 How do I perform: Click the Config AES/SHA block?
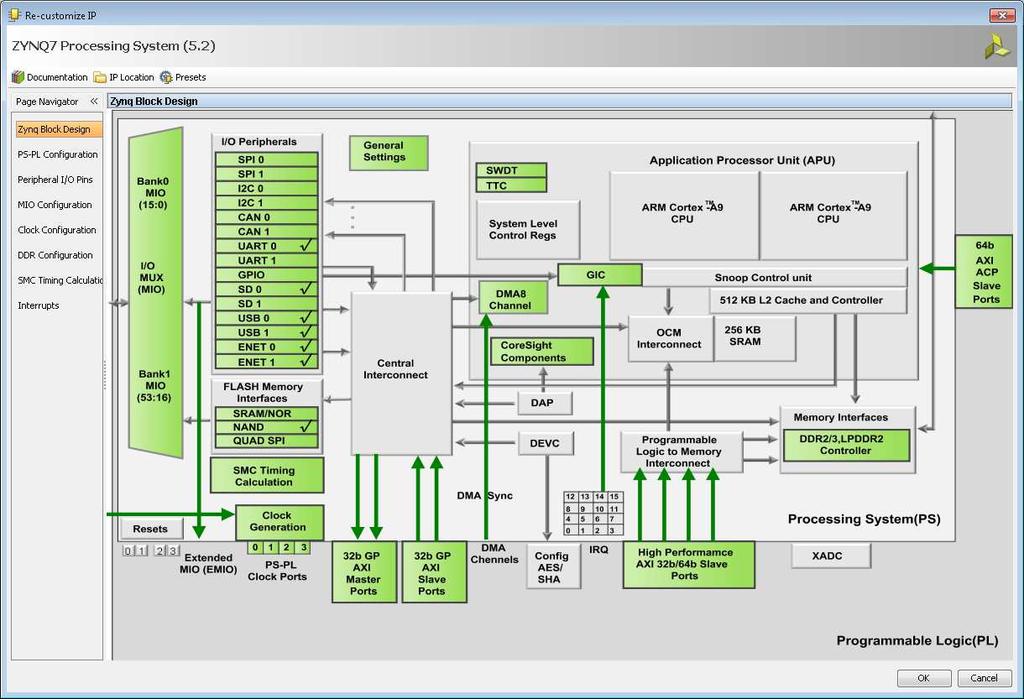pos(553,568)
